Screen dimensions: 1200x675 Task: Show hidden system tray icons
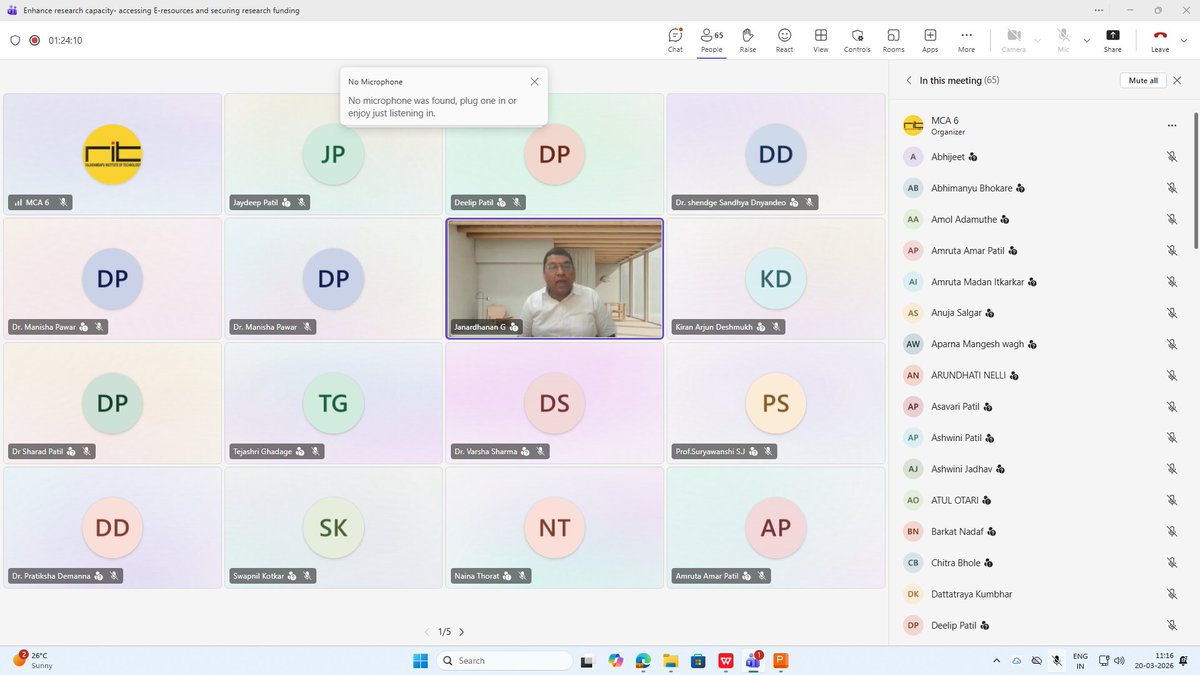[996, 660]
